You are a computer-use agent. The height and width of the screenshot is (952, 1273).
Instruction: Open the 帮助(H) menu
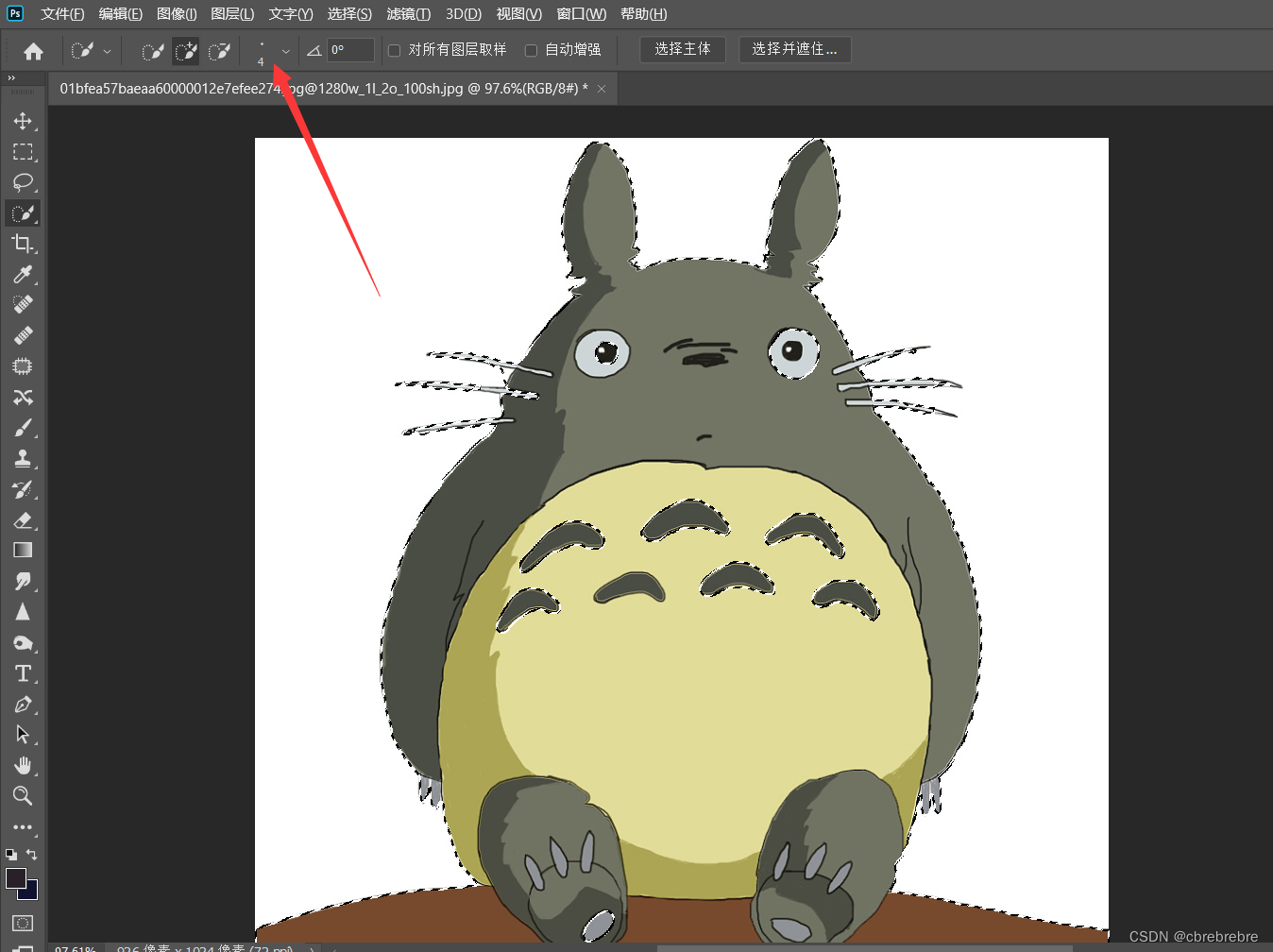pyautogui.click(x=644, y=13)
